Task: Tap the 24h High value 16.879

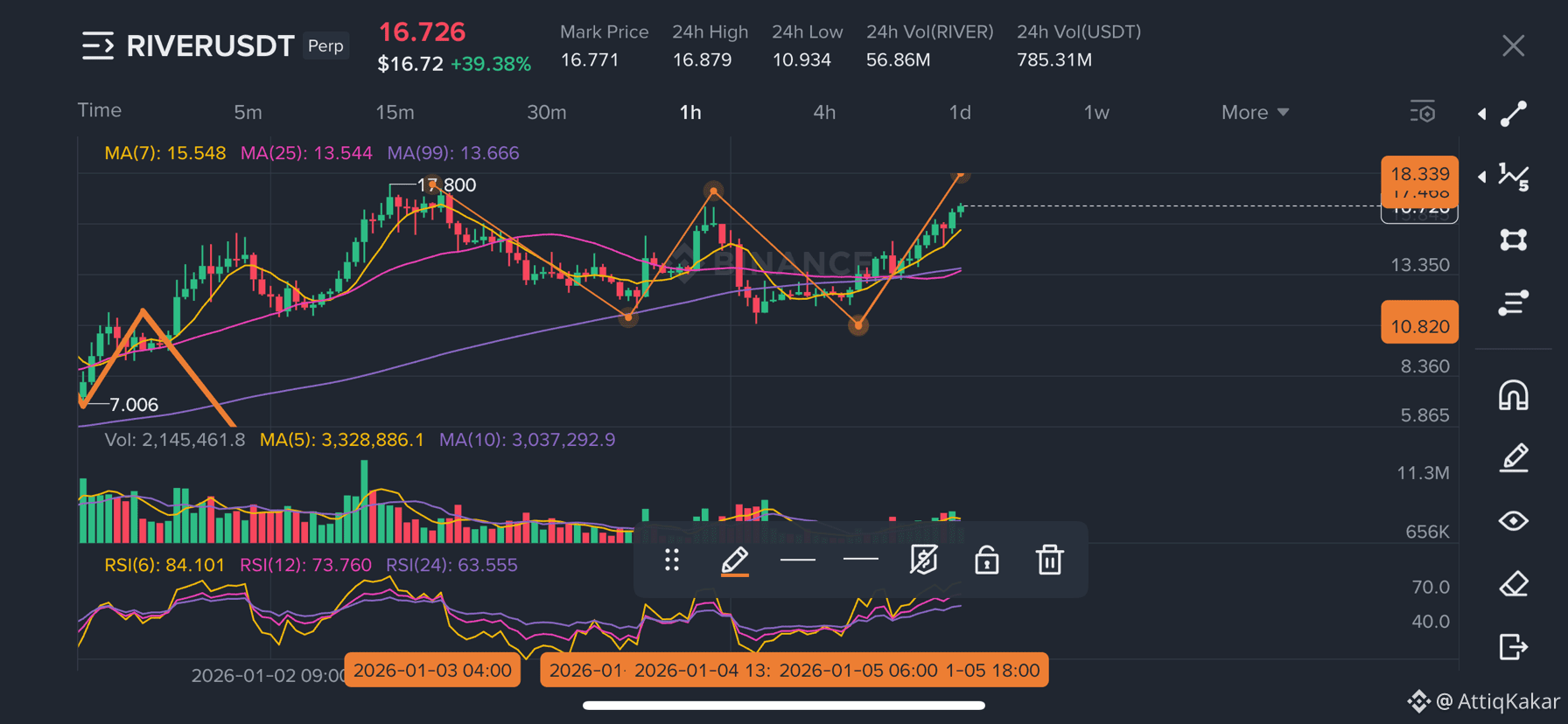Action: click(x=703, y=60)
